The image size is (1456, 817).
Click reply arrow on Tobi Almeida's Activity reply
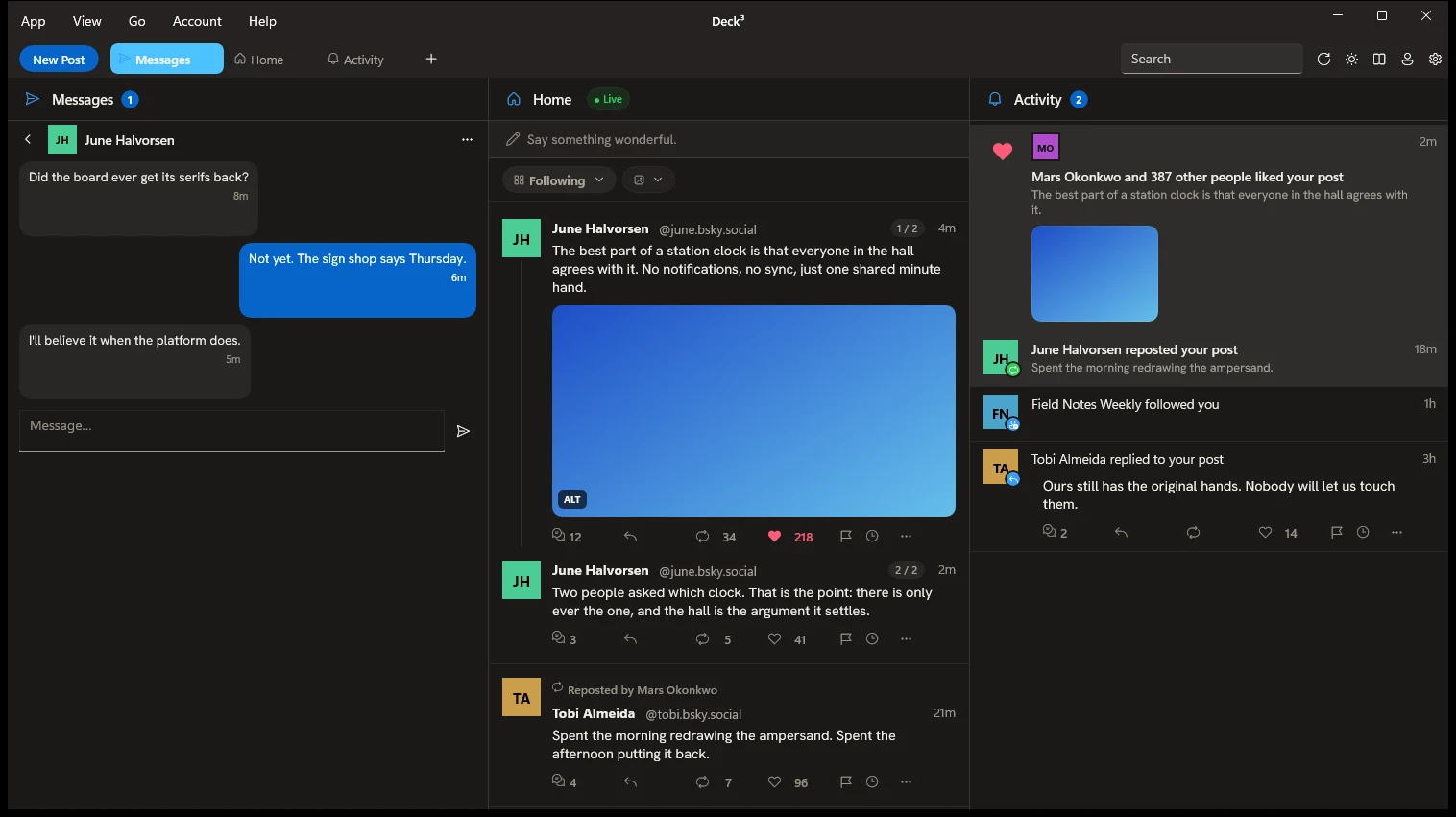[x=1121, y=532]
